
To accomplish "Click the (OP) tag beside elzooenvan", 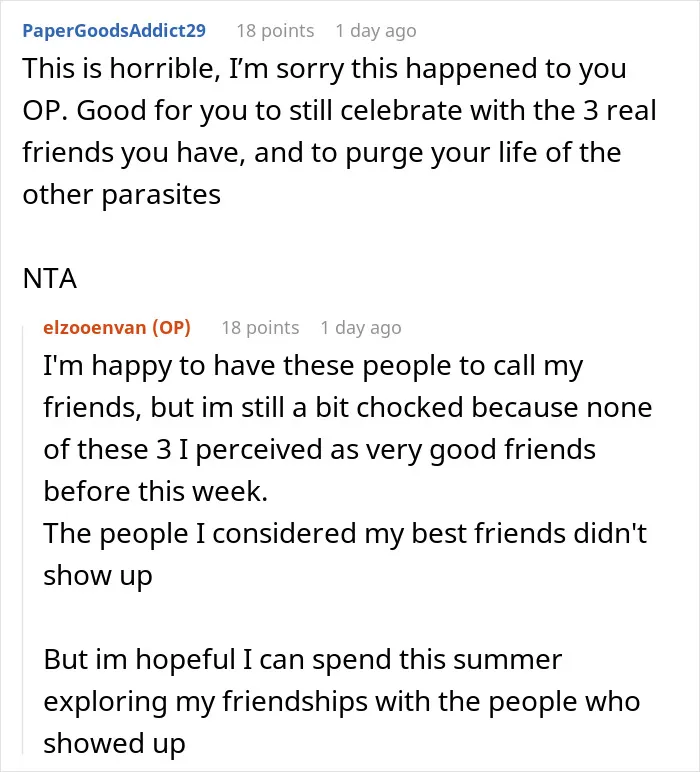I will [171, 327].
